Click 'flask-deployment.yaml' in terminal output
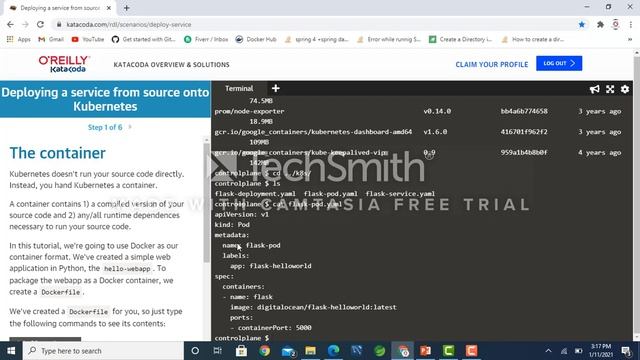Image resolution: width=640 pixels, height=360 pixels. click(255, 193)
